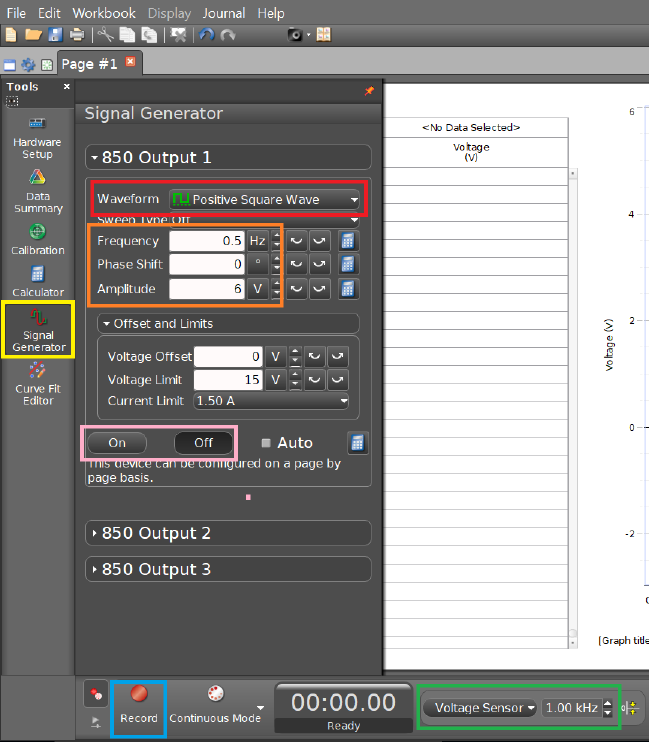
Task: Click Delete icon in toolbar
Action: [178, 35]
